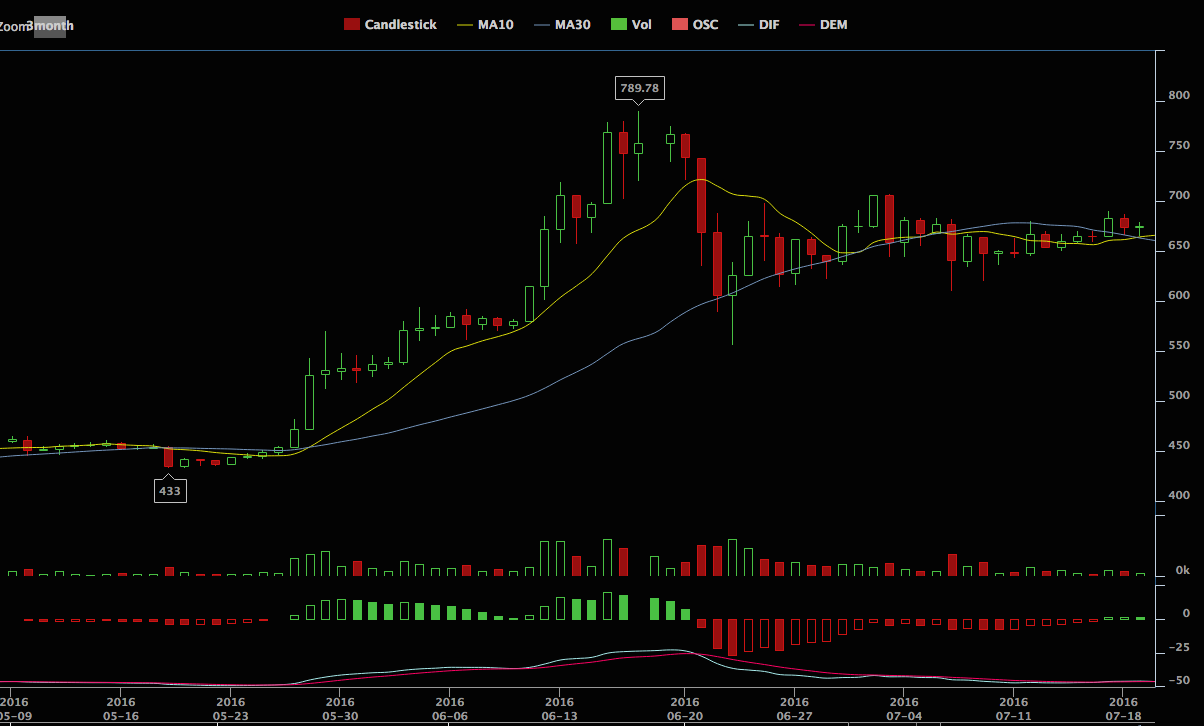Click the 800 price axis label
1204x726 pixels.
1180,96
